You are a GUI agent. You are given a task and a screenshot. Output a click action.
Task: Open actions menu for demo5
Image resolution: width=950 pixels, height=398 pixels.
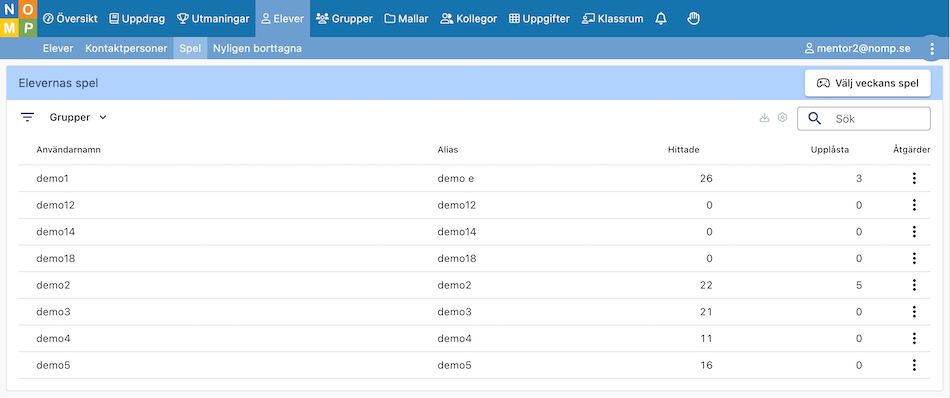point(914,365)
